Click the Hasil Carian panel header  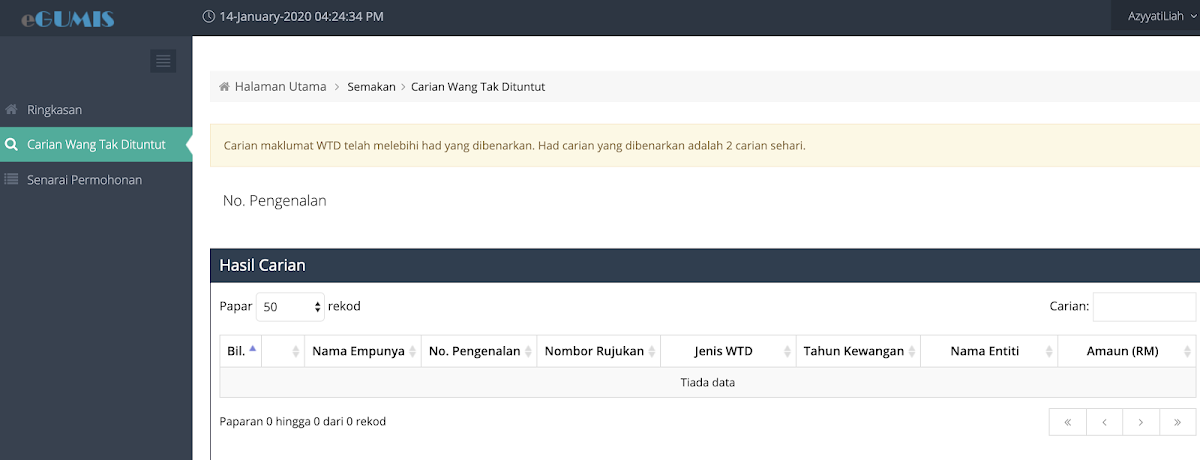pyautogui.click(x=705, y=266)
